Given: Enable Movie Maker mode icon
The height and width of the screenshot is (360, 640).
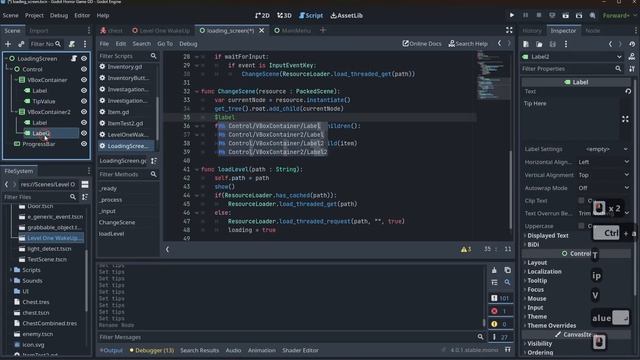Looking at the screenshot, I should (x=592, y=16).
